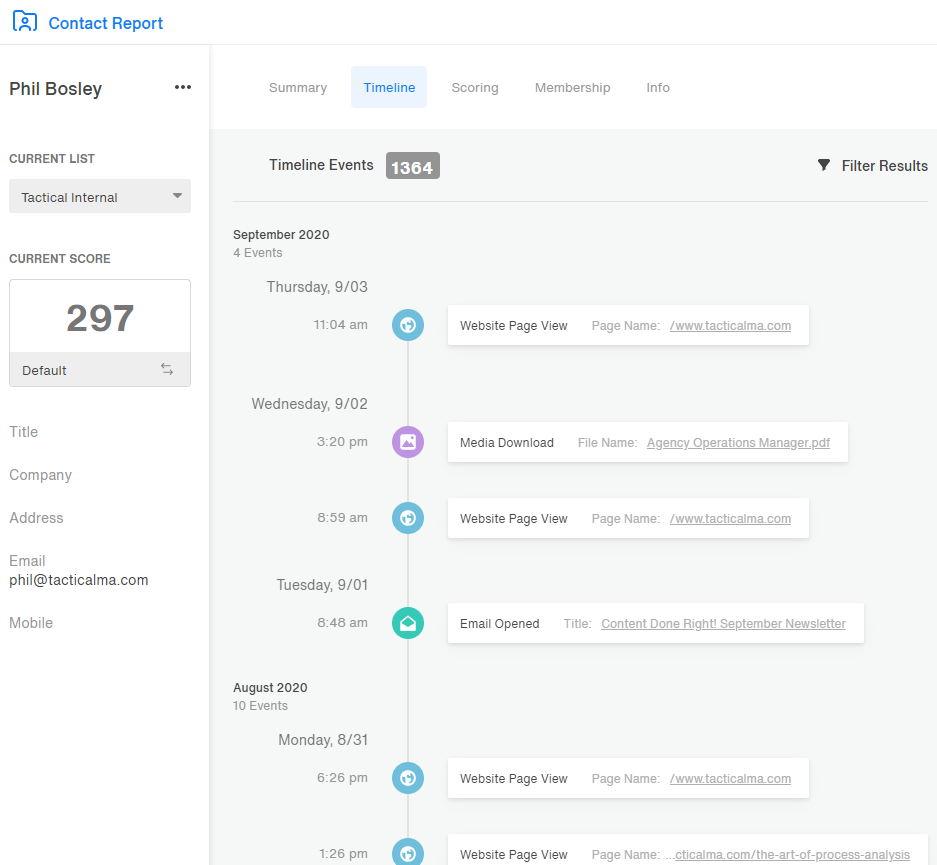Click the globe icon for the 11:04 am event
The image size is (937, 865).
pos(408,325)
